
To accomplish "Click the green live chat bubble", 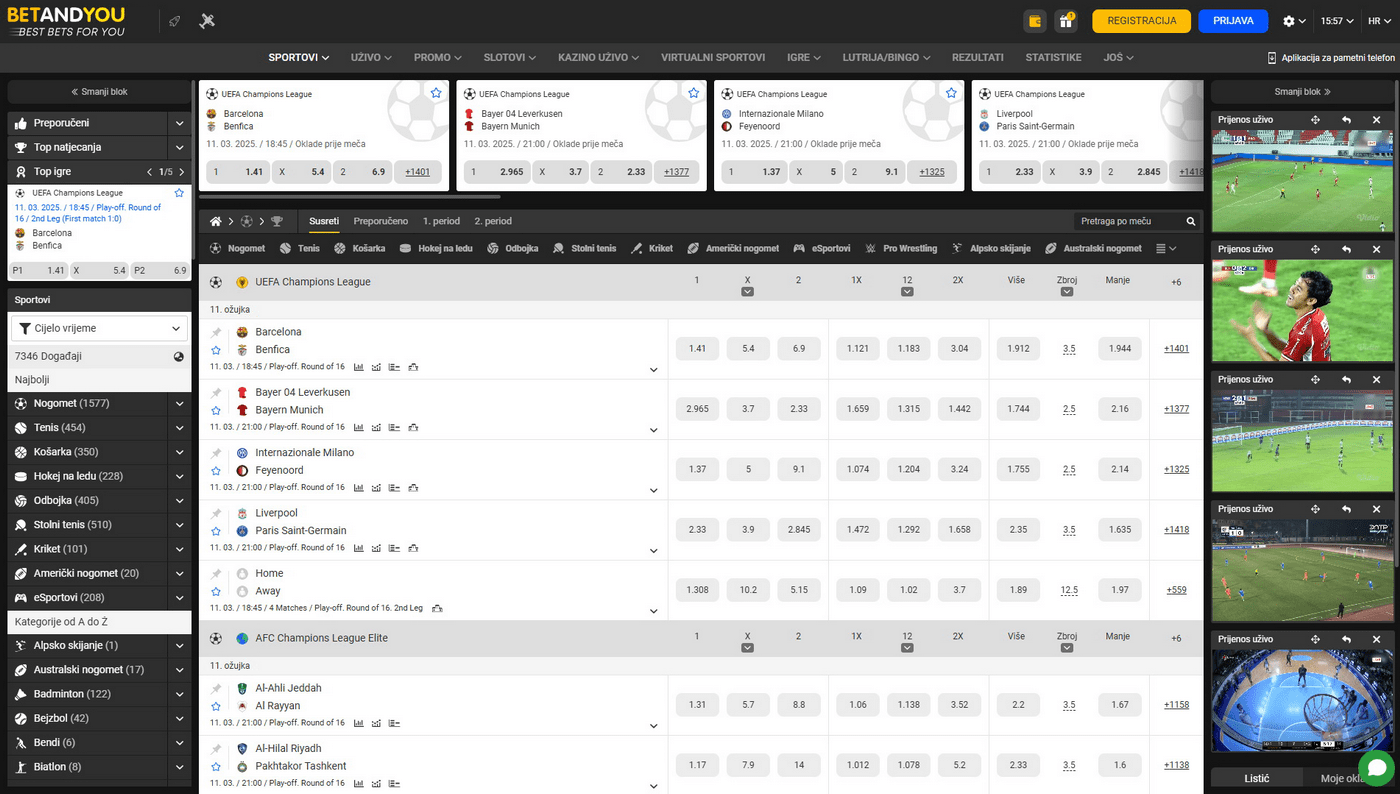I will (x=1375, y=768).
